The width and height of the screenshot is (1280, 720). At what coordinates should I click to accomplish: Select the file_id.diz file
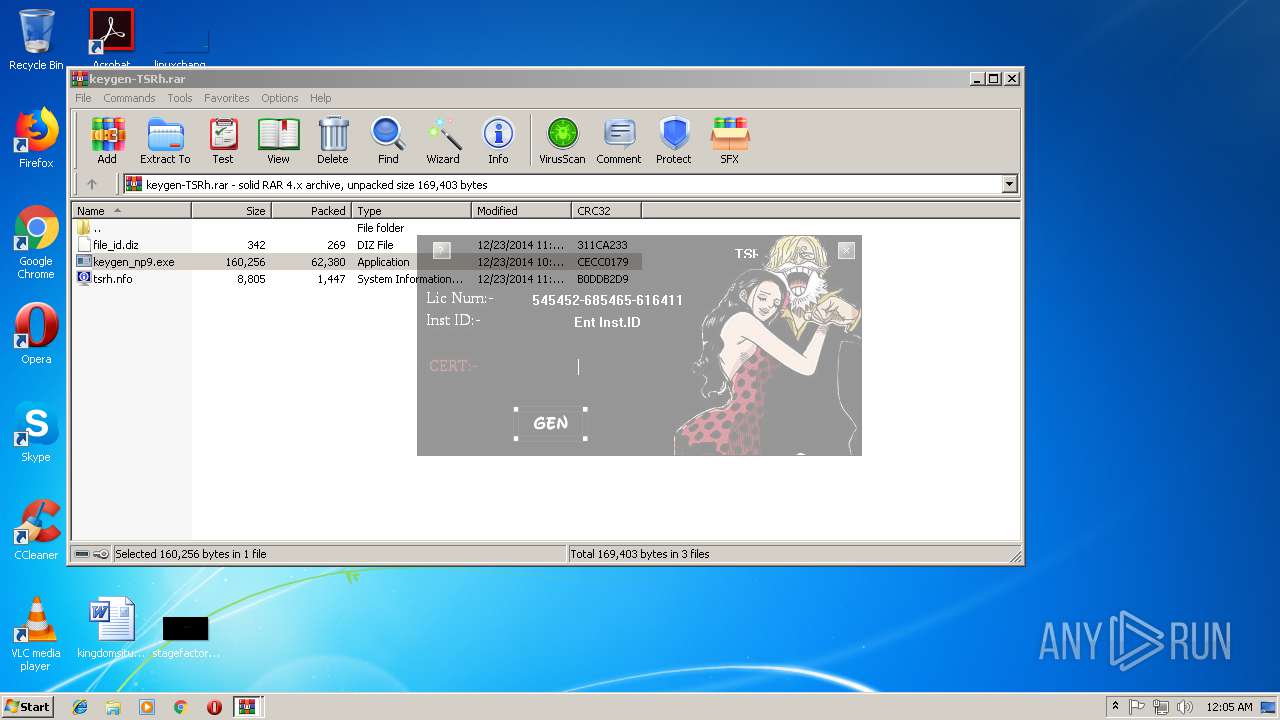point(116,245)
